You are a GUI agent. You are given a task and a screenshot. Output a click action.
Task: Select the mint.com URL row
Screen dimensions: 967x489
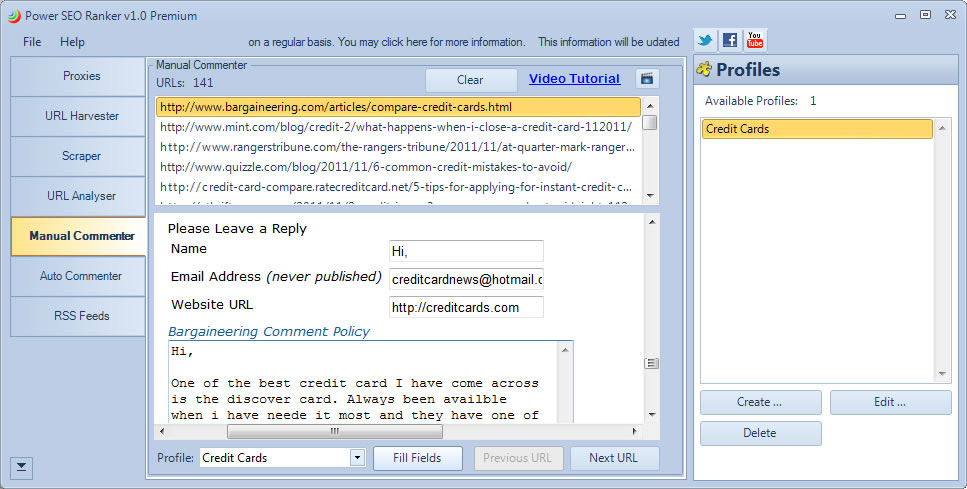[x=398, y=127]
